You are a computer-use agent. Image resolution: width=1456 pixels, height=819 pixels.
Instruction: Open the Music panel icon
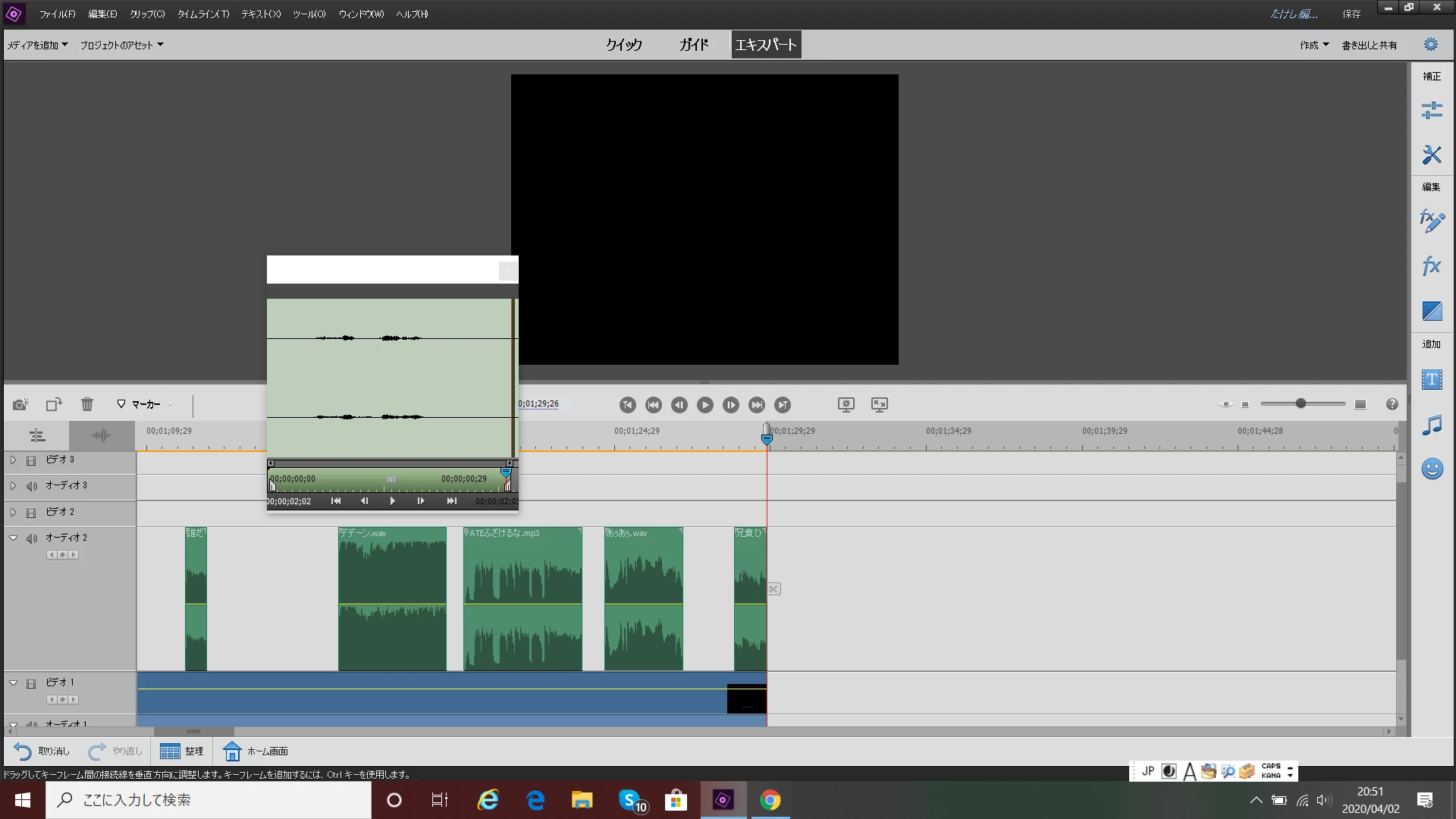[x=1431, y=425]
